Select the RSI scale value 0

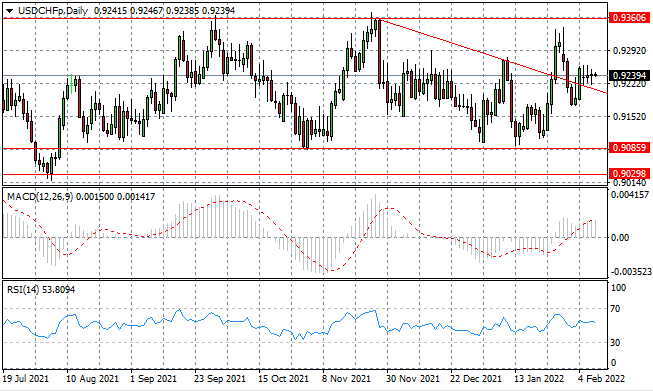(x=613, y=363)
